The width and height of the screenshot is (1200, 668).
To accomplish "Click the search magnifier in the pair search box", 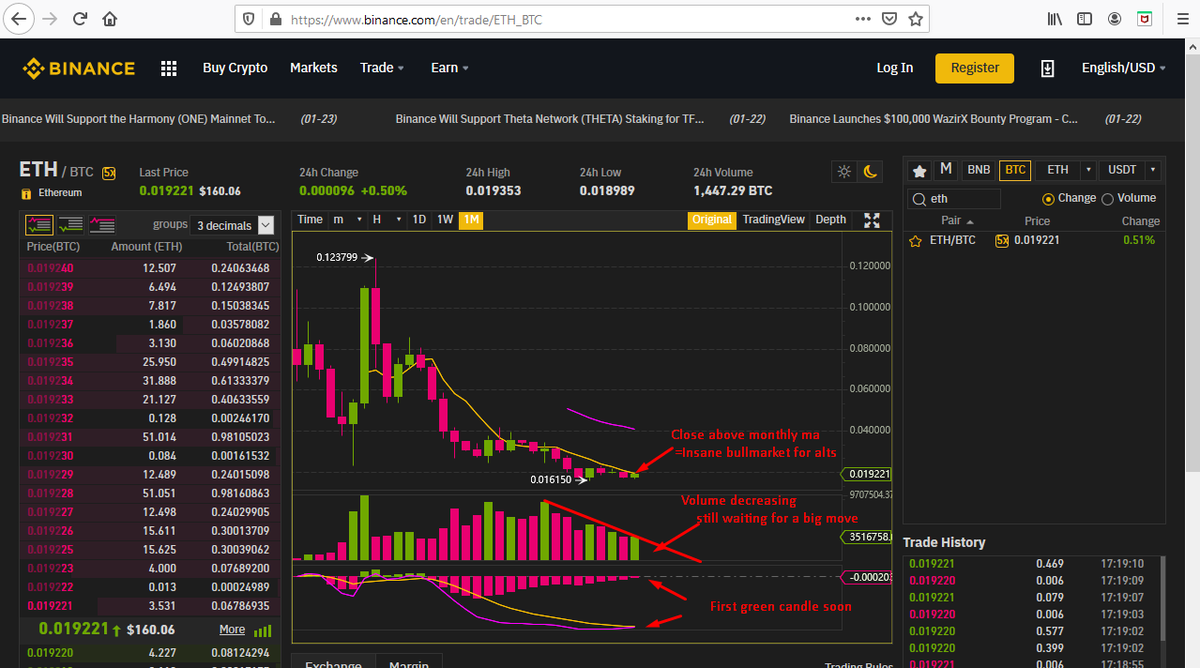I will coord(919,198).
